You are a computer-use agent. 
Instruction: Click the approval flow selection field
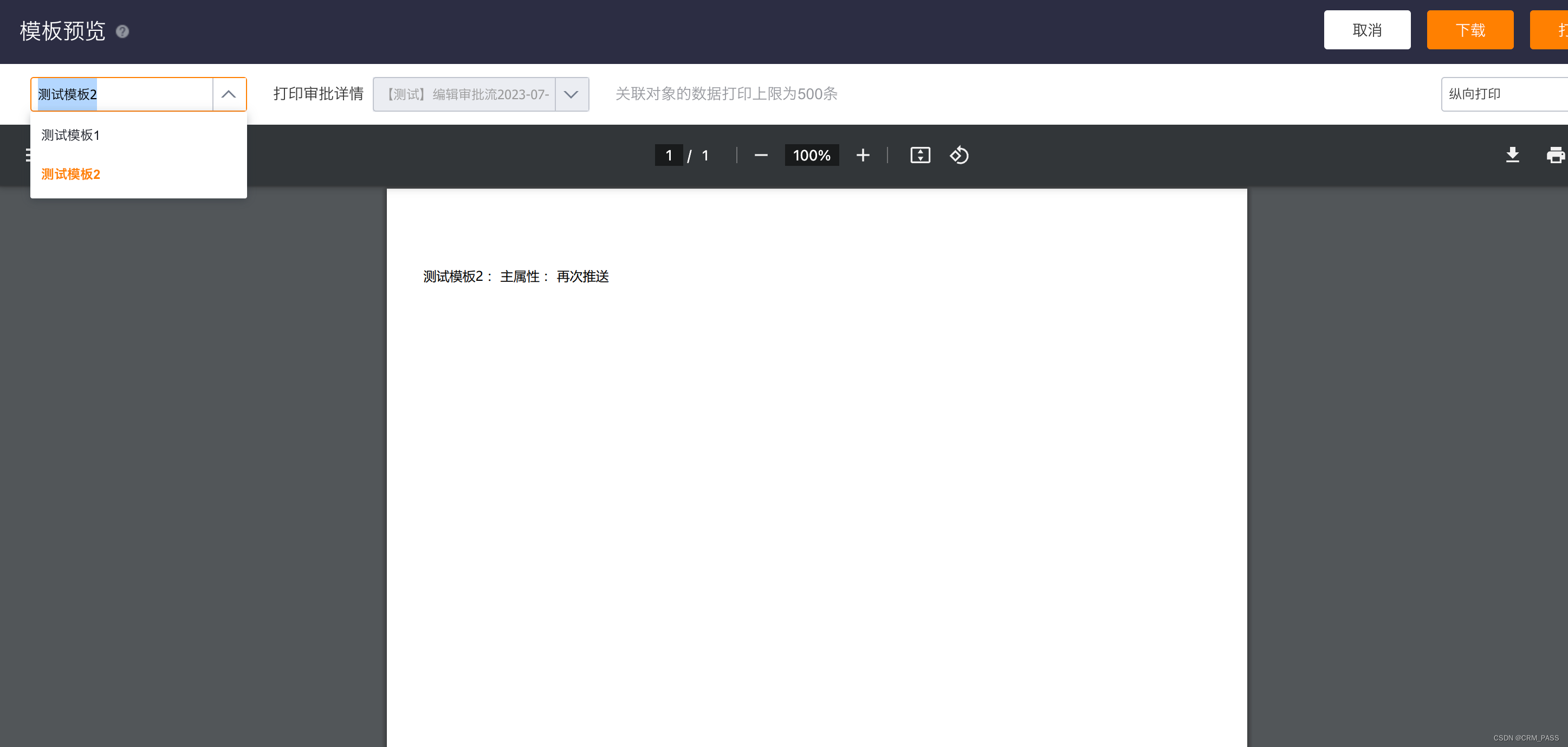(x=464, y=94)
